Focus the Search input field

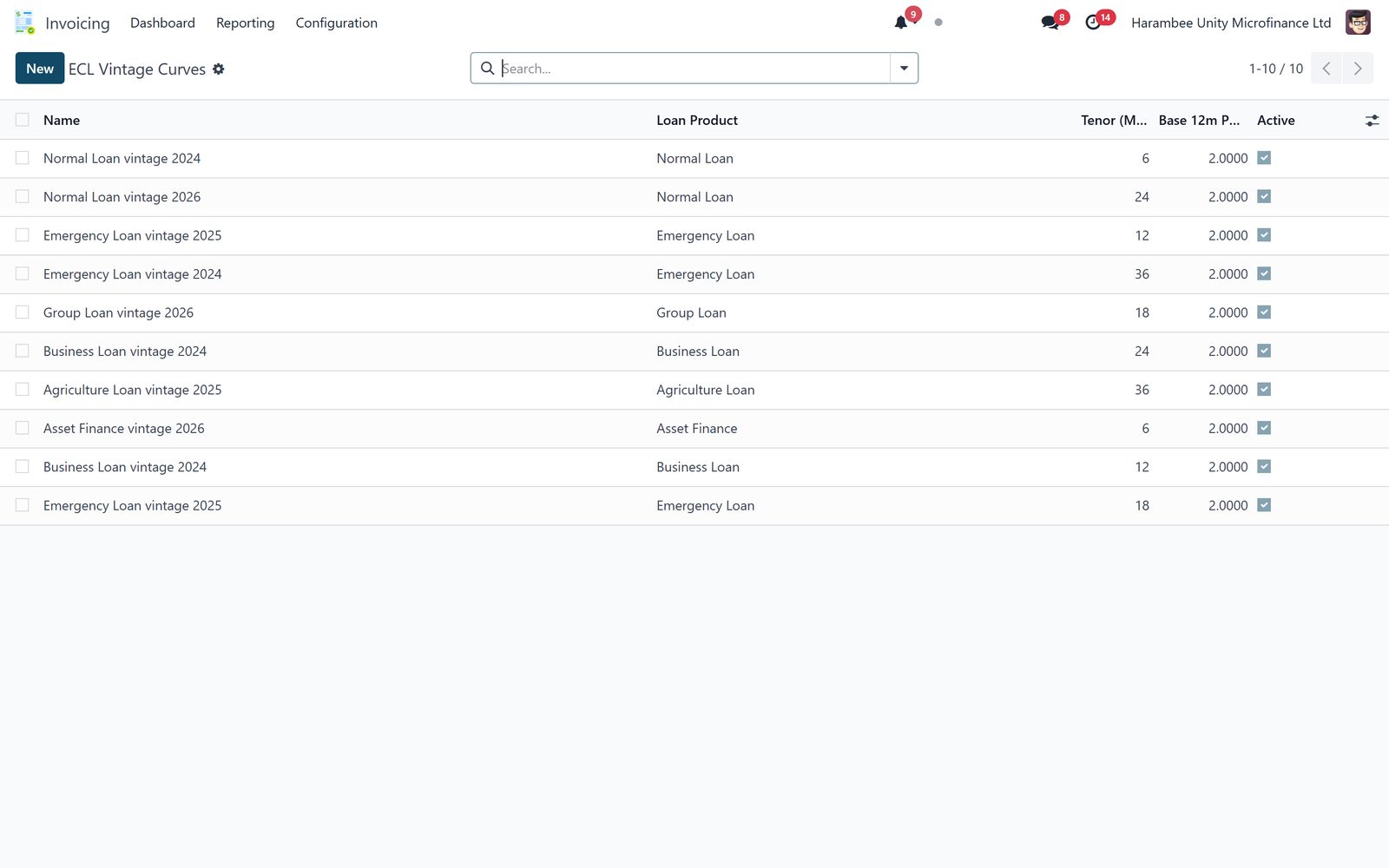(x=694, y=69)
